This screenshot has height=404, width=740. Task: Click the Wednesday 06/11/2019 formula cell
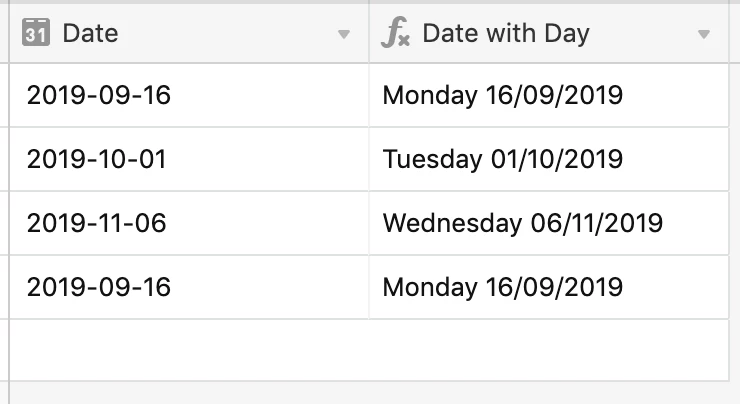click(549, 223)
